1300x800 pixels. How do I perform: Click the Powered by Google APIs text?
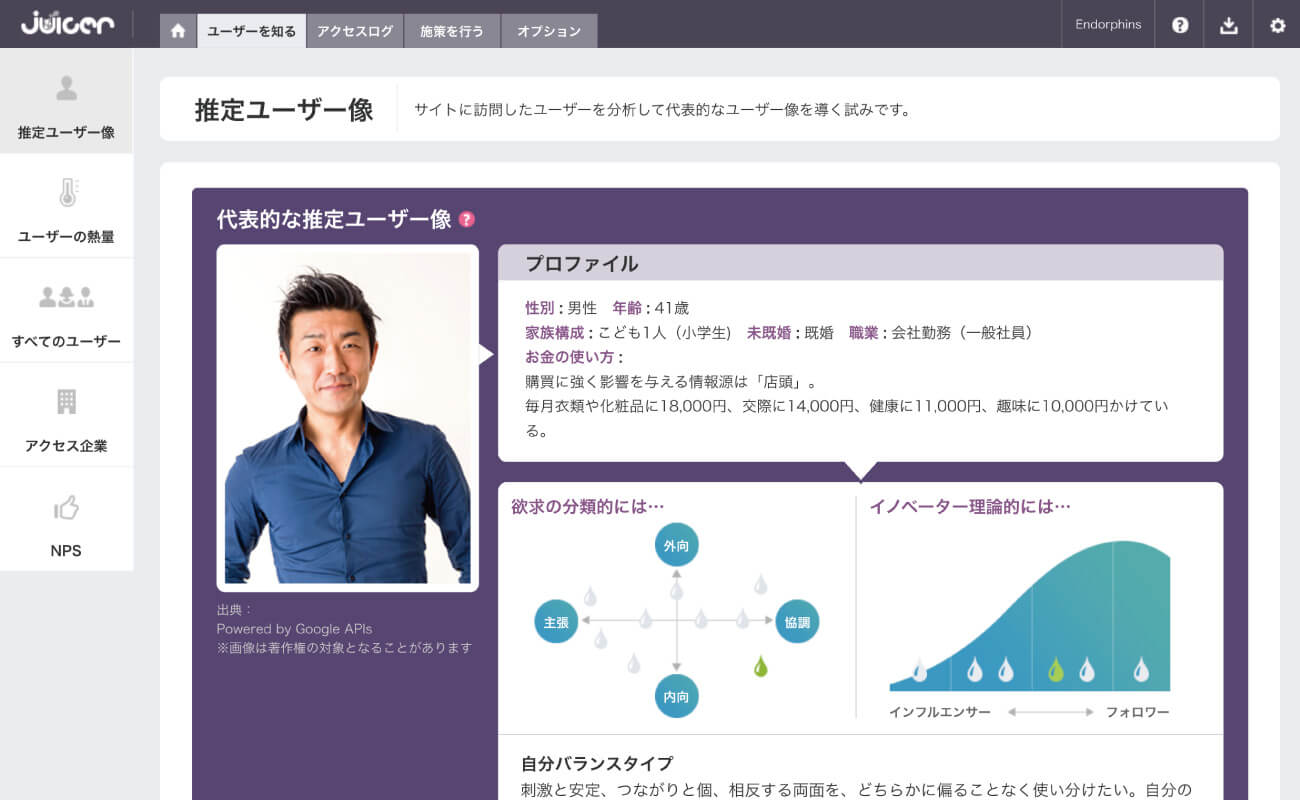294,629
